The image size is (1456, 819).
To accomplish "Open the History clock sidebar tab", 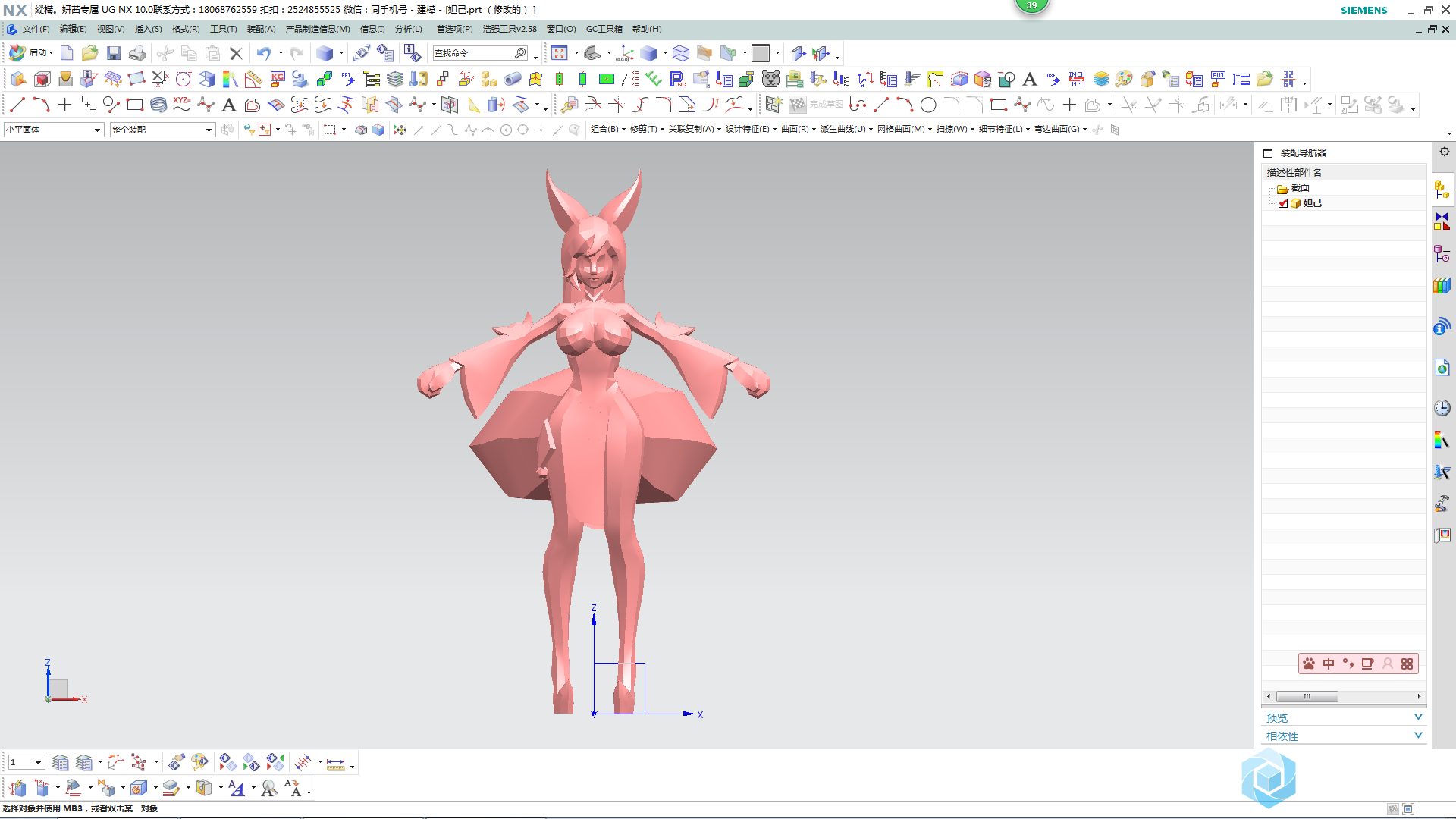I will coord(1442,408).
